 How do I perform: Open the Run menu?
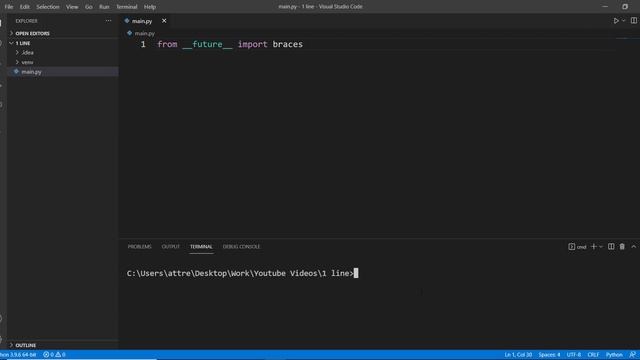[104, 7]
